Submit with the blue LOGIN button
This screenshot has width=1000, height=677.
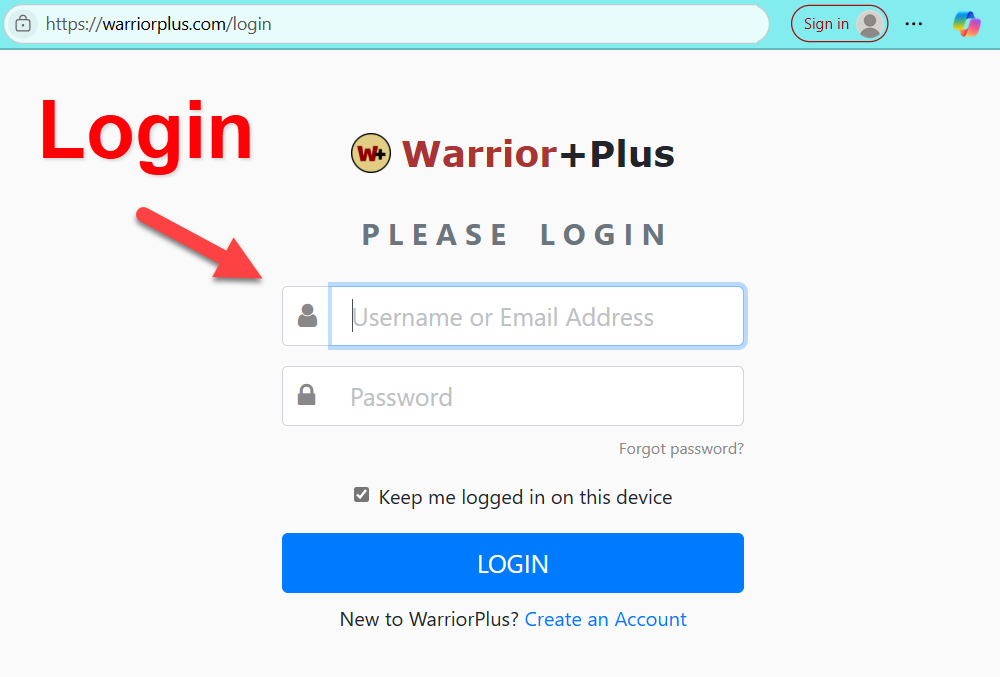click(513, 563)
